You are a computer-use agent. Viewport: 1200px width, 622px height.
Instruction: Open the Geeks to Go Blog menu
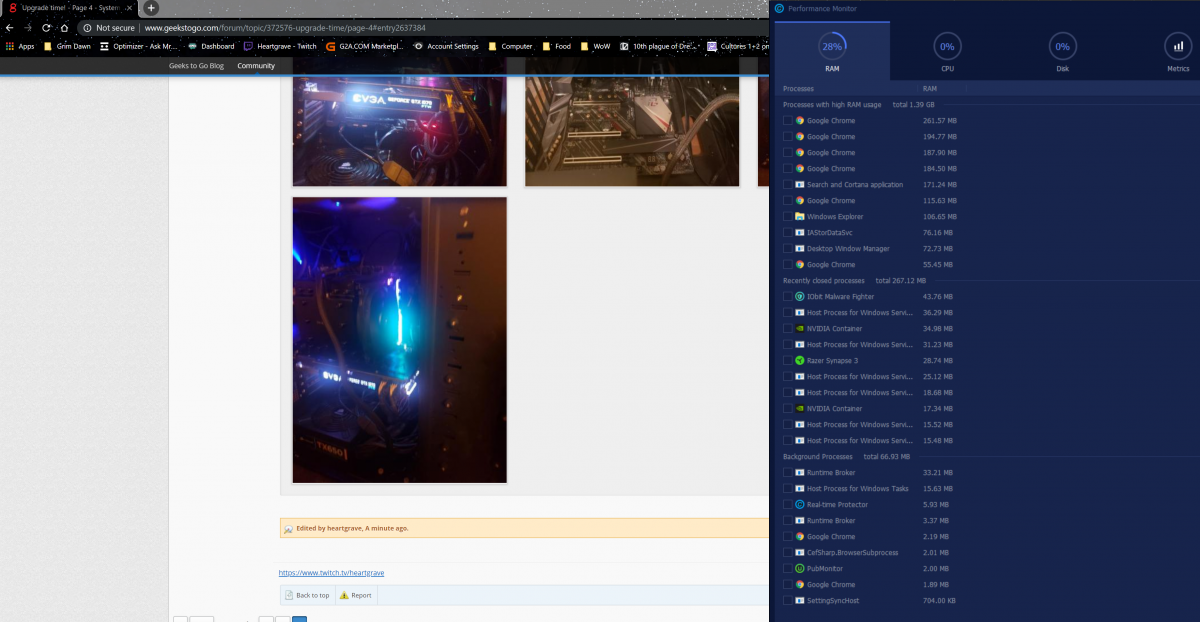click(x=196, y=66)
